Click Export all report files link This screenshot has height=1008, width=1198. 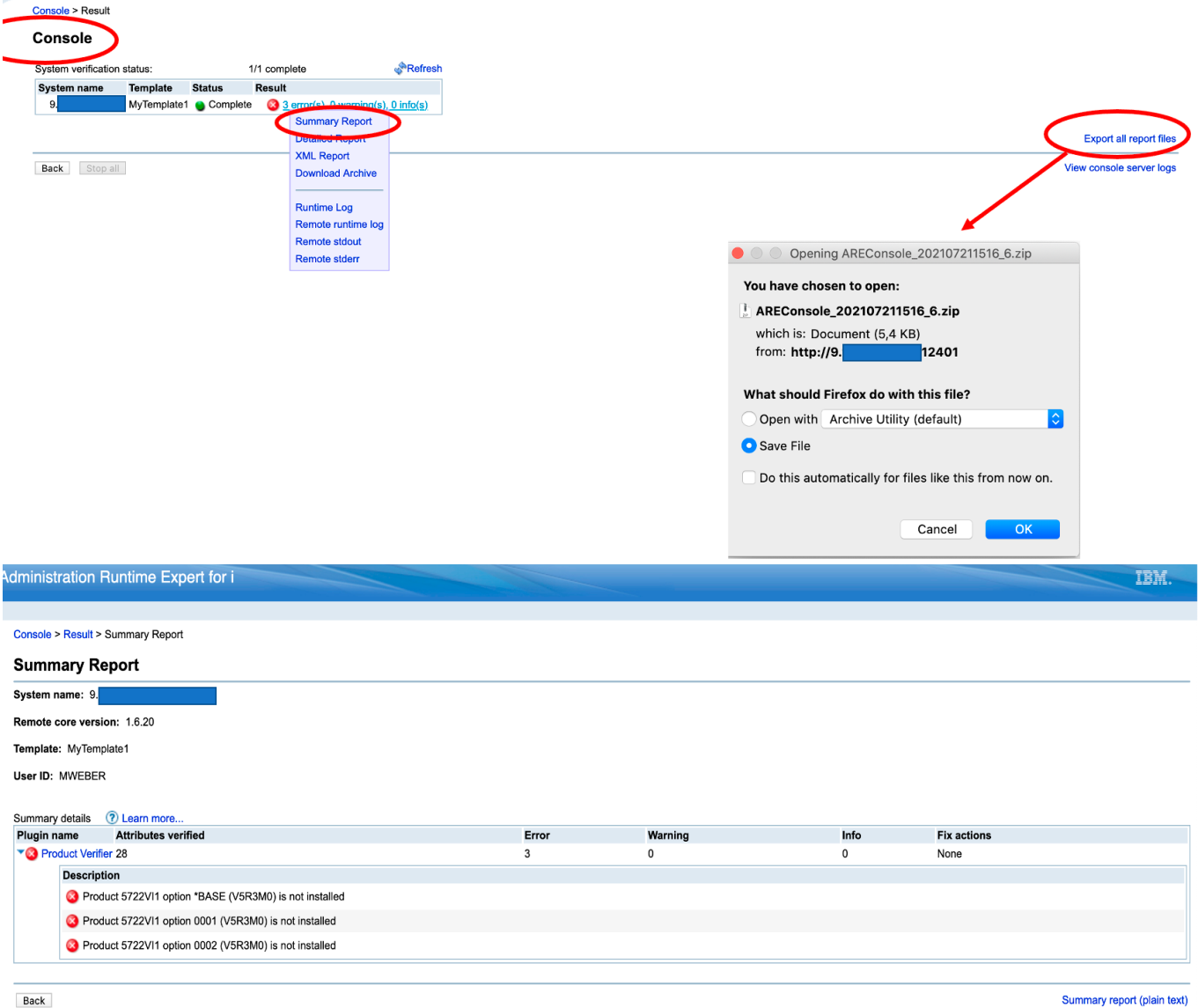[1129, 138]
